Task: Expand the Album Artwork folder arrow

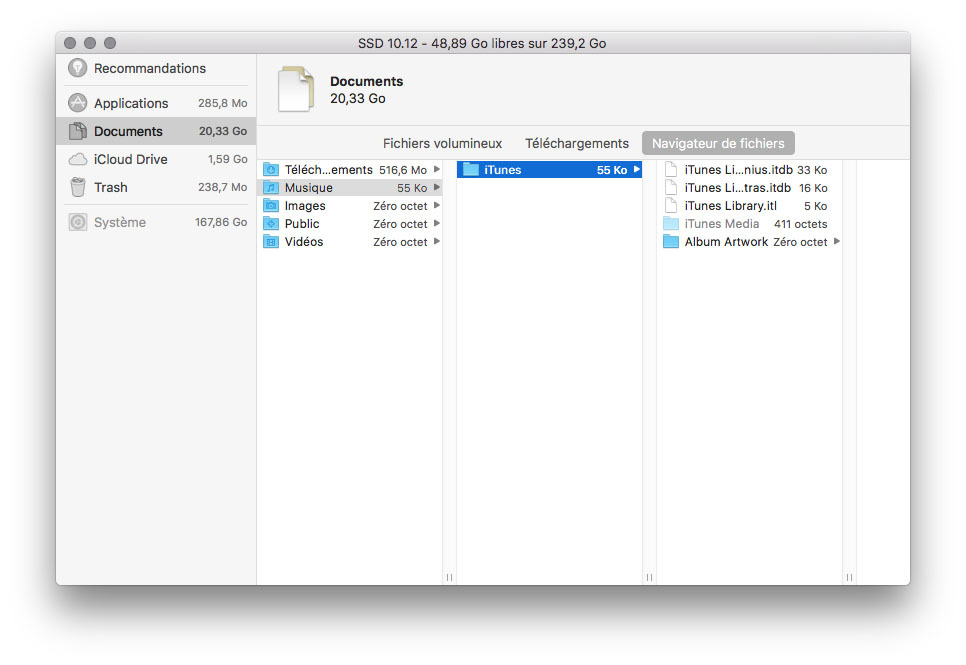Action: coord(837,242)
